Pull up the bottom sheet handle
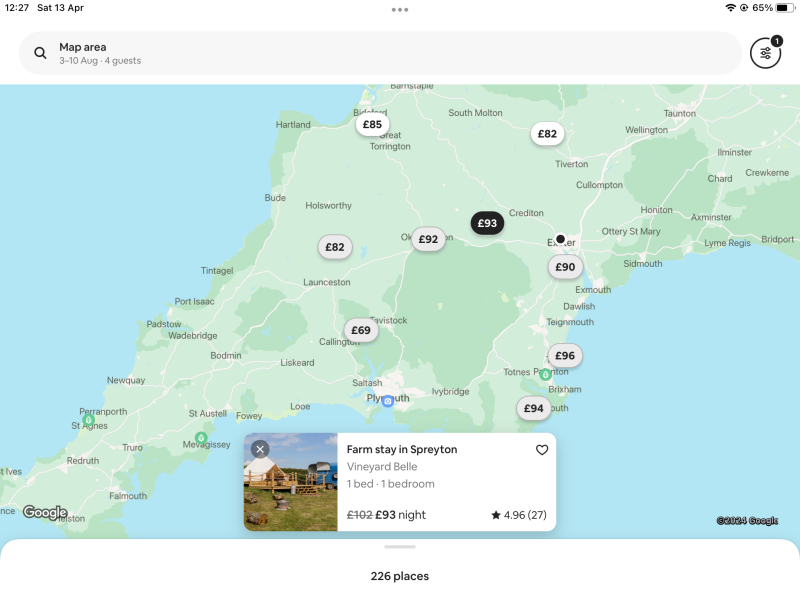 coord(400,546)
